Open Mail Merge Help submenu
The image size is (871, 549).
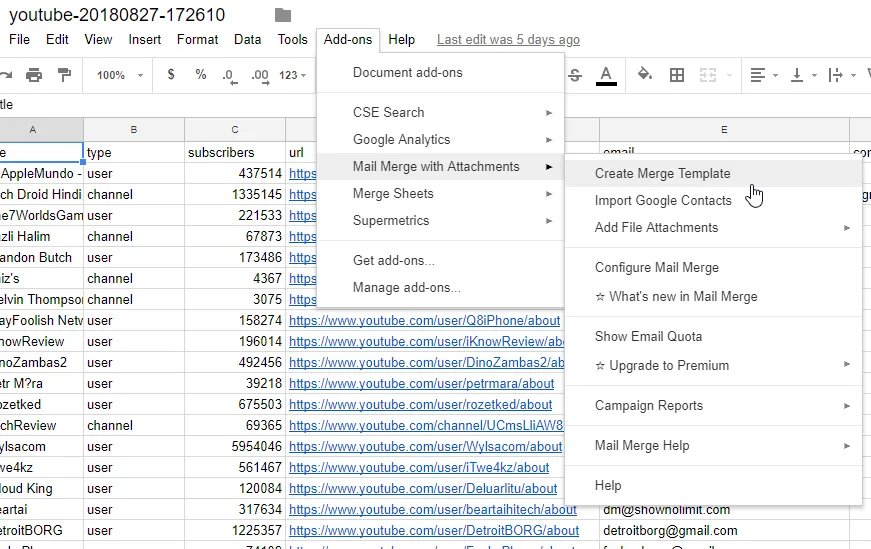point(714,446)
